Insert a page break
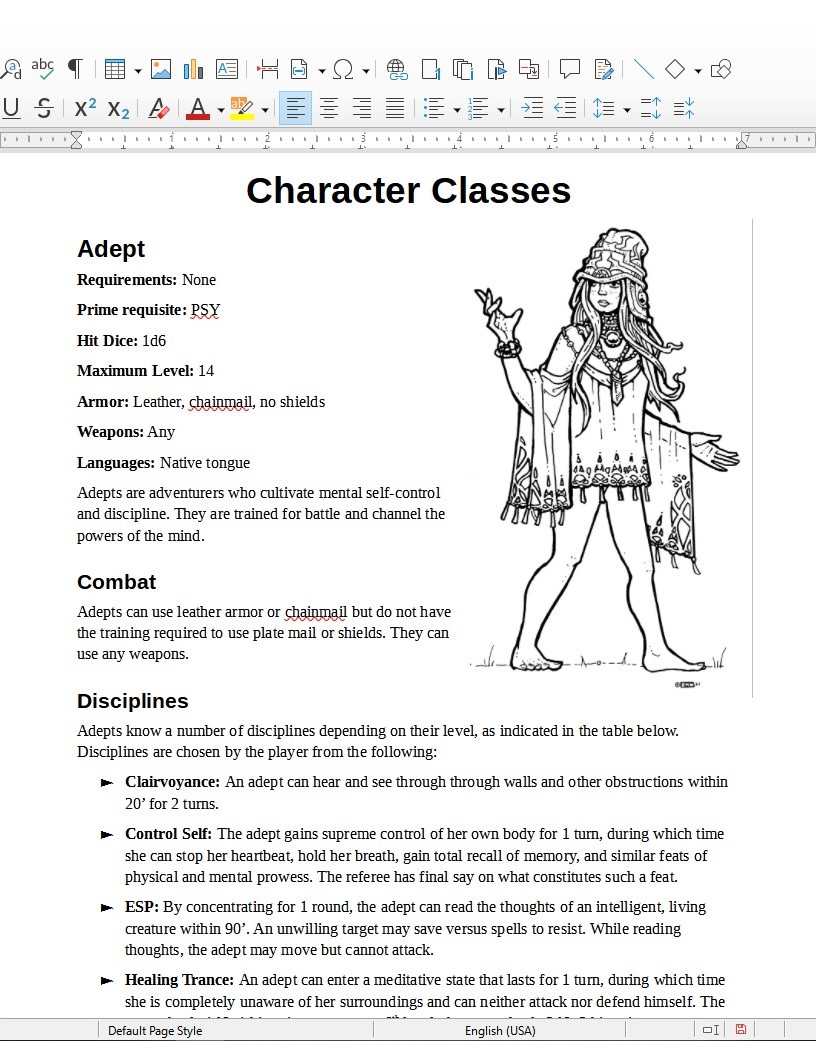Viewport: 816px width, 1041px height. pyautogui.click(x=268, y=69)
